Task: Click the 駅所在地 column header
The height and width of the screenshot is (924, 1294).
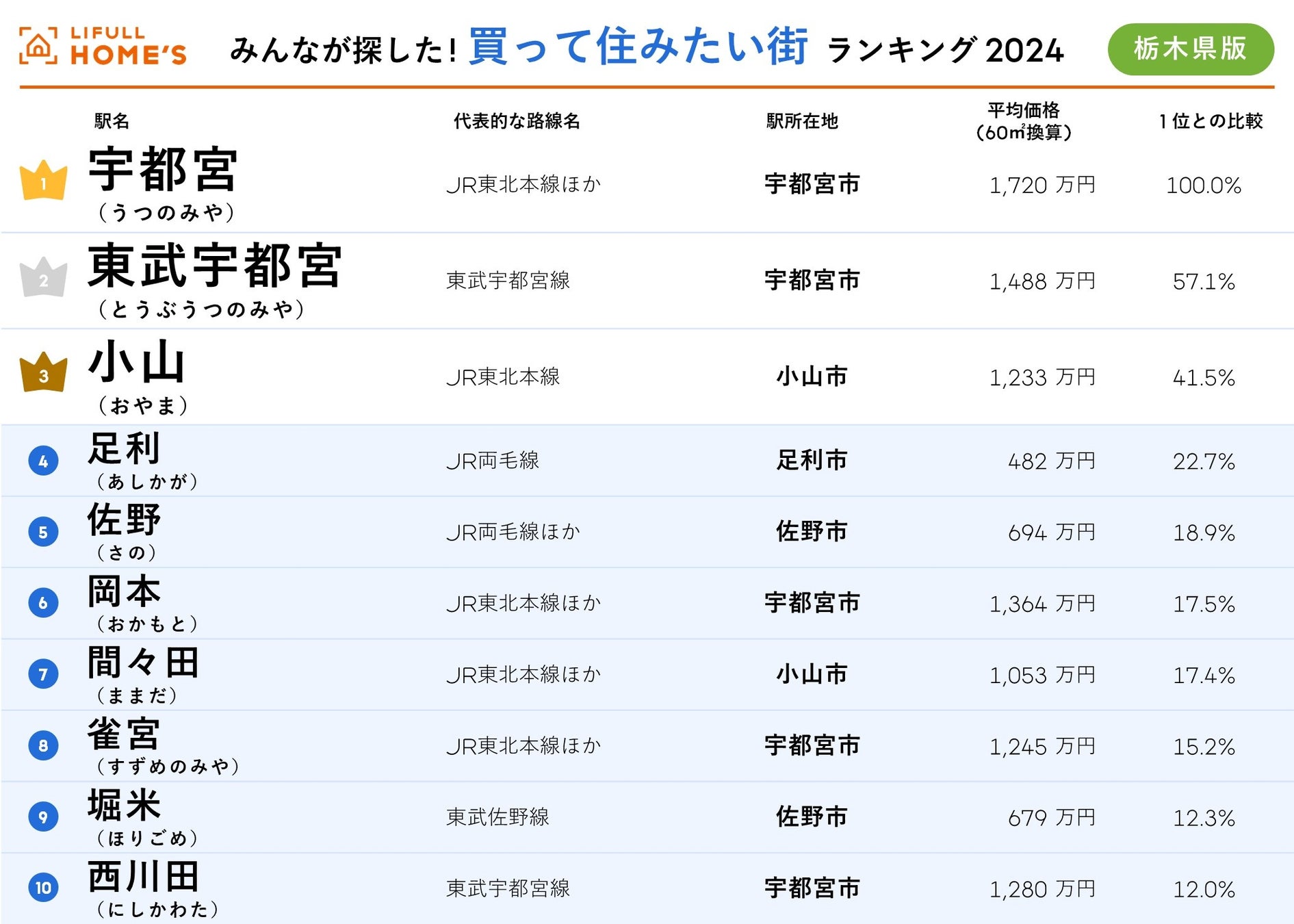Action: [x=802, y=121]
